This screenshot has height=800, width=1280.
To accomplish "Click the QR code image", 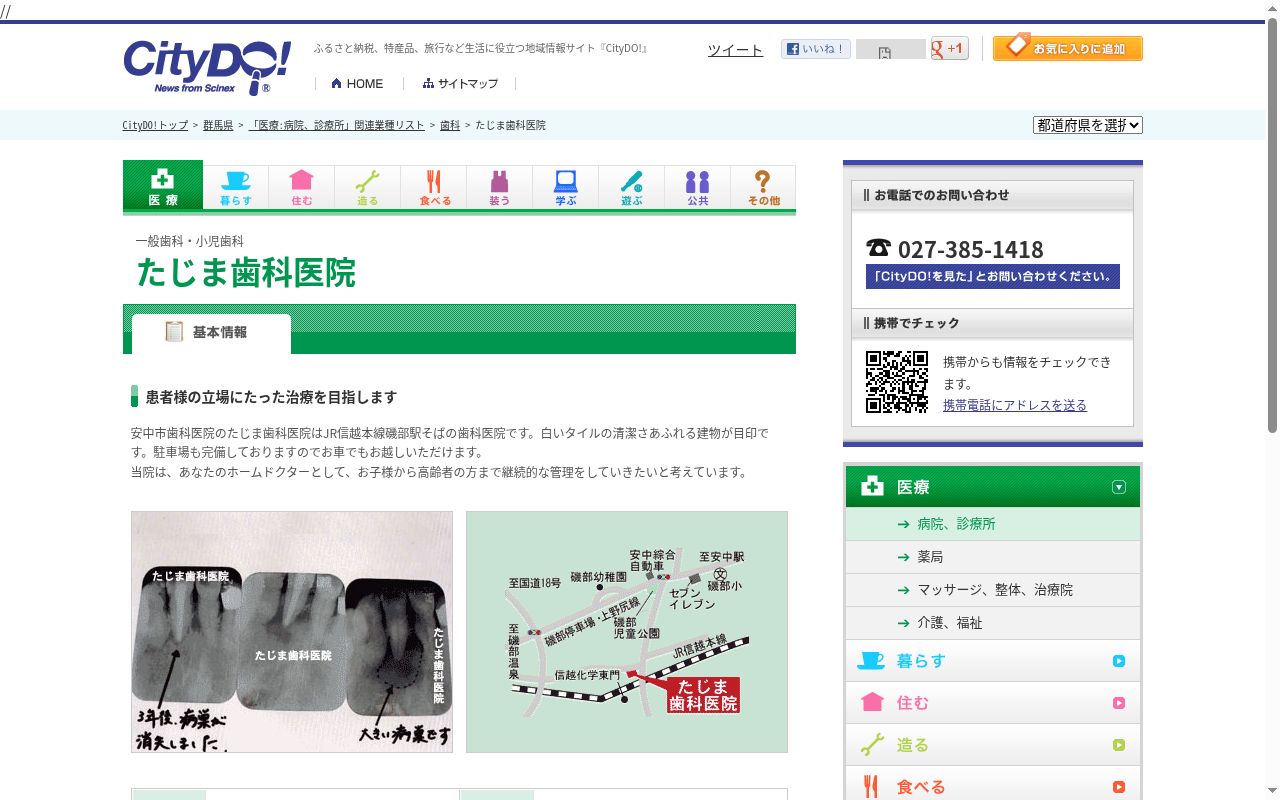I will coord(897,382).
